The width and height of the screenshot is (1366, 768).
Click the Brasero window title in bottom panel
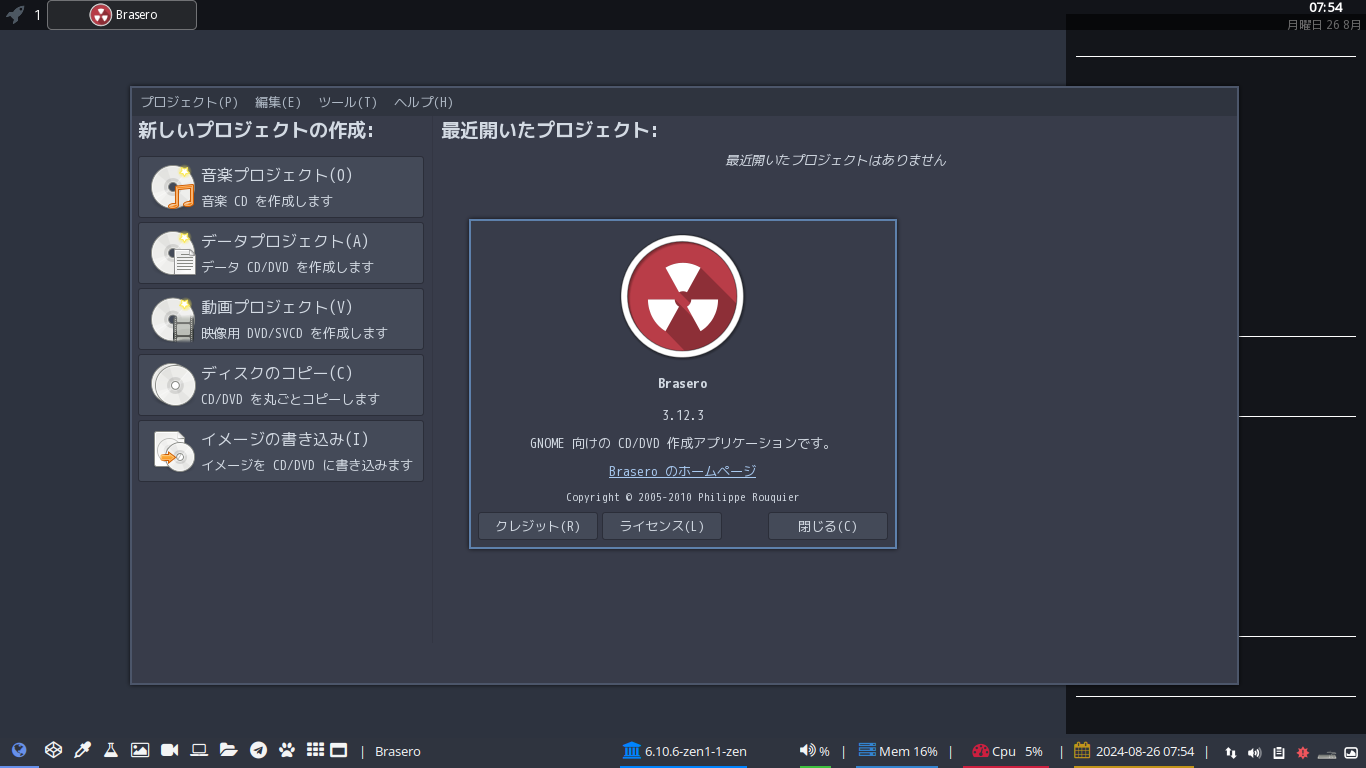point(398,751)
